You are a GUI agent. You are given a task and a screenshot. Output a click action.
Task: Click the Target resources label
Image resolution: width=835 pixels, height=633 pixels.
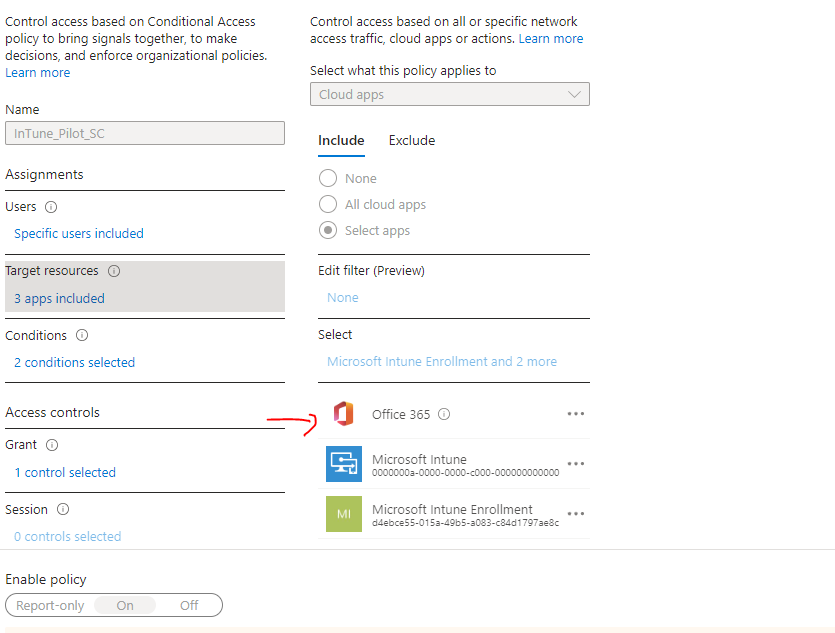(x=52, y=271)
